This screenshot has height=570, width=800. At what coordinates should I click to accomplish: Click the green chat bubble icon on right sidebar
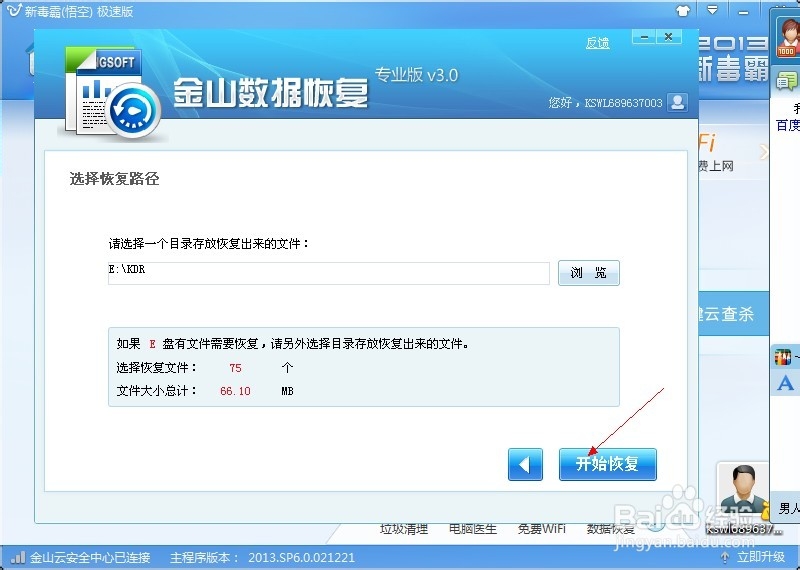point(786,81)
